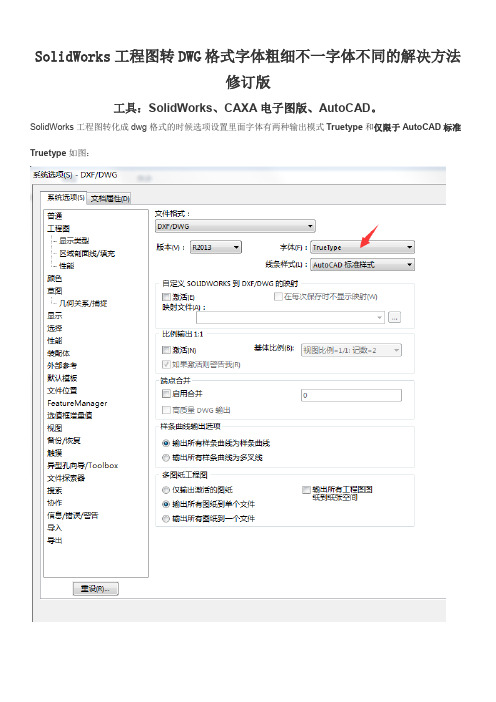Select 区域剖面线/填充 tree item
Image resolution: width=496 pixels, height=702 pixels.
coord(87,253)
